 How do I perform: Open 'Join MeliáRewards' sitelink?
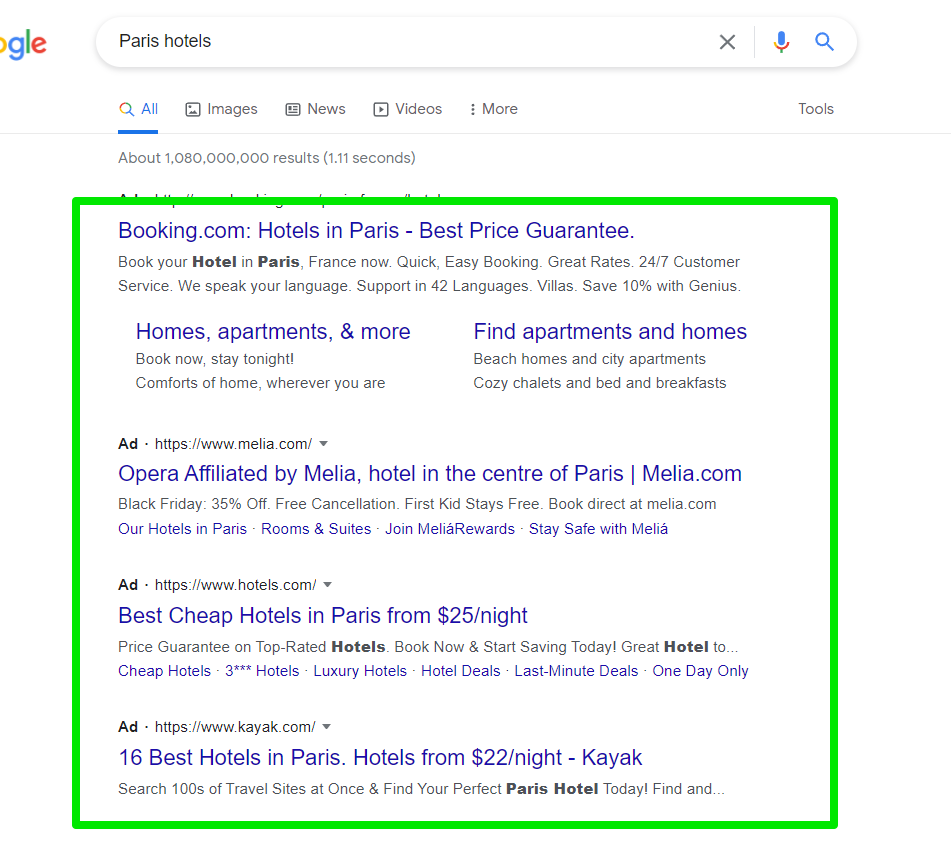coord(450,529)
